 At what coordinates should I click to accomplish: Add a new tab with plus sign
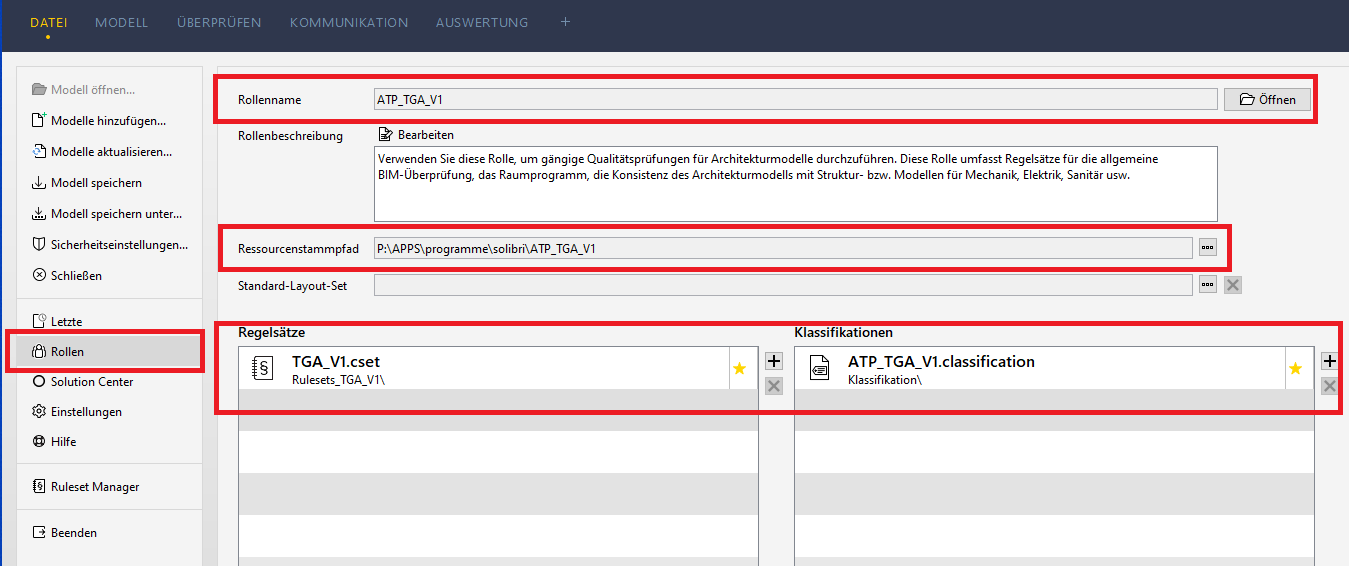coord(565,22)
